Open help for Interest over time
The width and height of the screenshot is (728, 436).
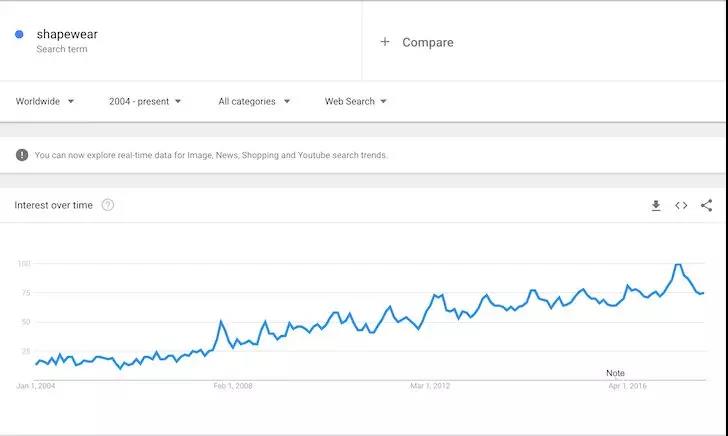click(x=108, y=205)
